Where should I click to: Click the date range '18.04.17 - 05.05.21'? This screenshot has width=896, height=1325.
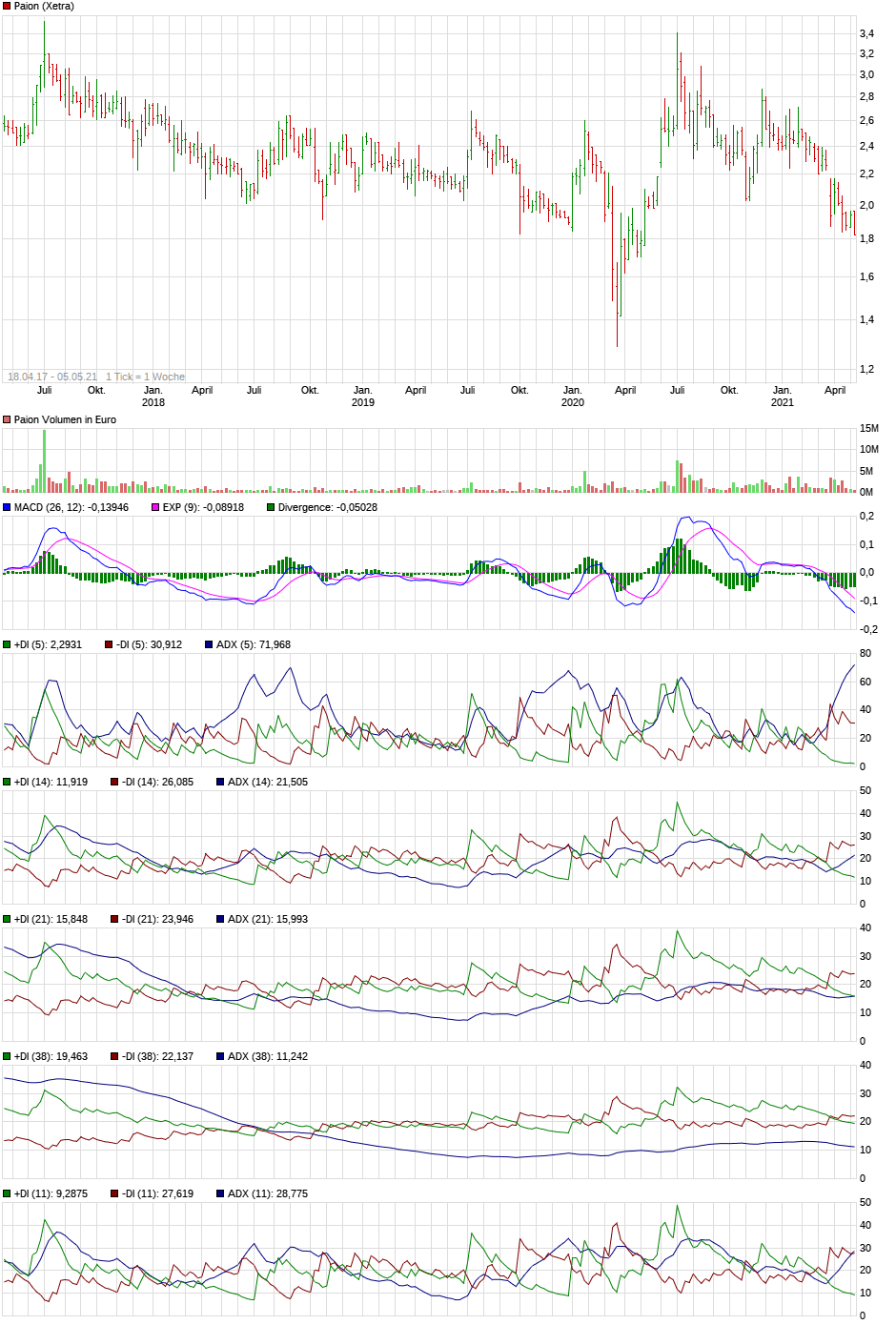click(x=52, y=377)
